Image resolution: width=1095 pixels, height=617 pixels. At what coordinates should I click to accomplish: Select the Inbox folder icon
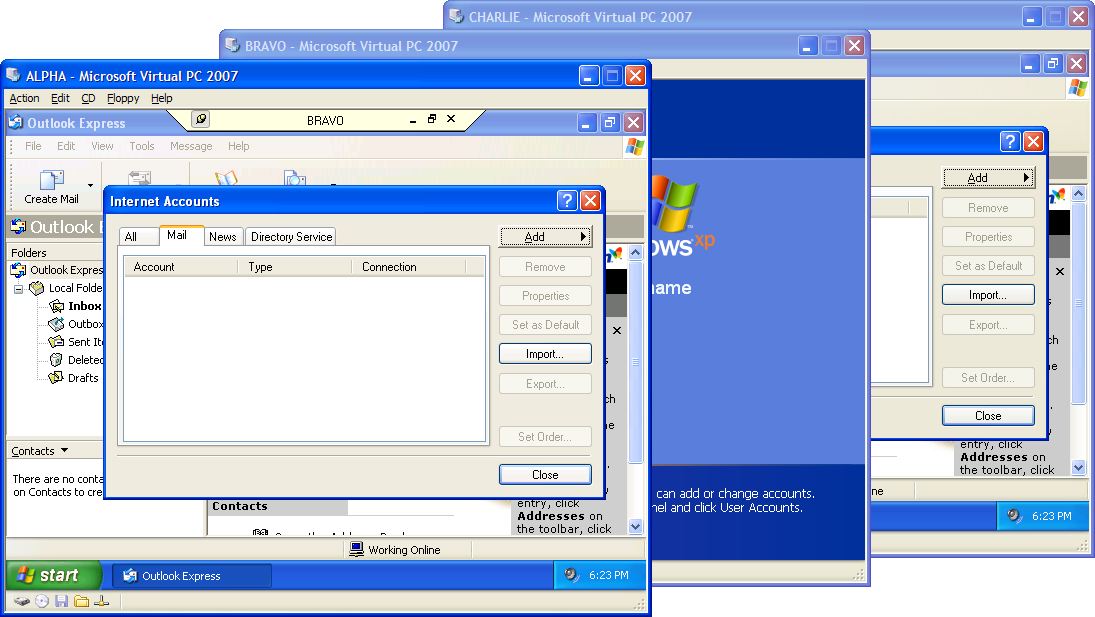[57, 306]
